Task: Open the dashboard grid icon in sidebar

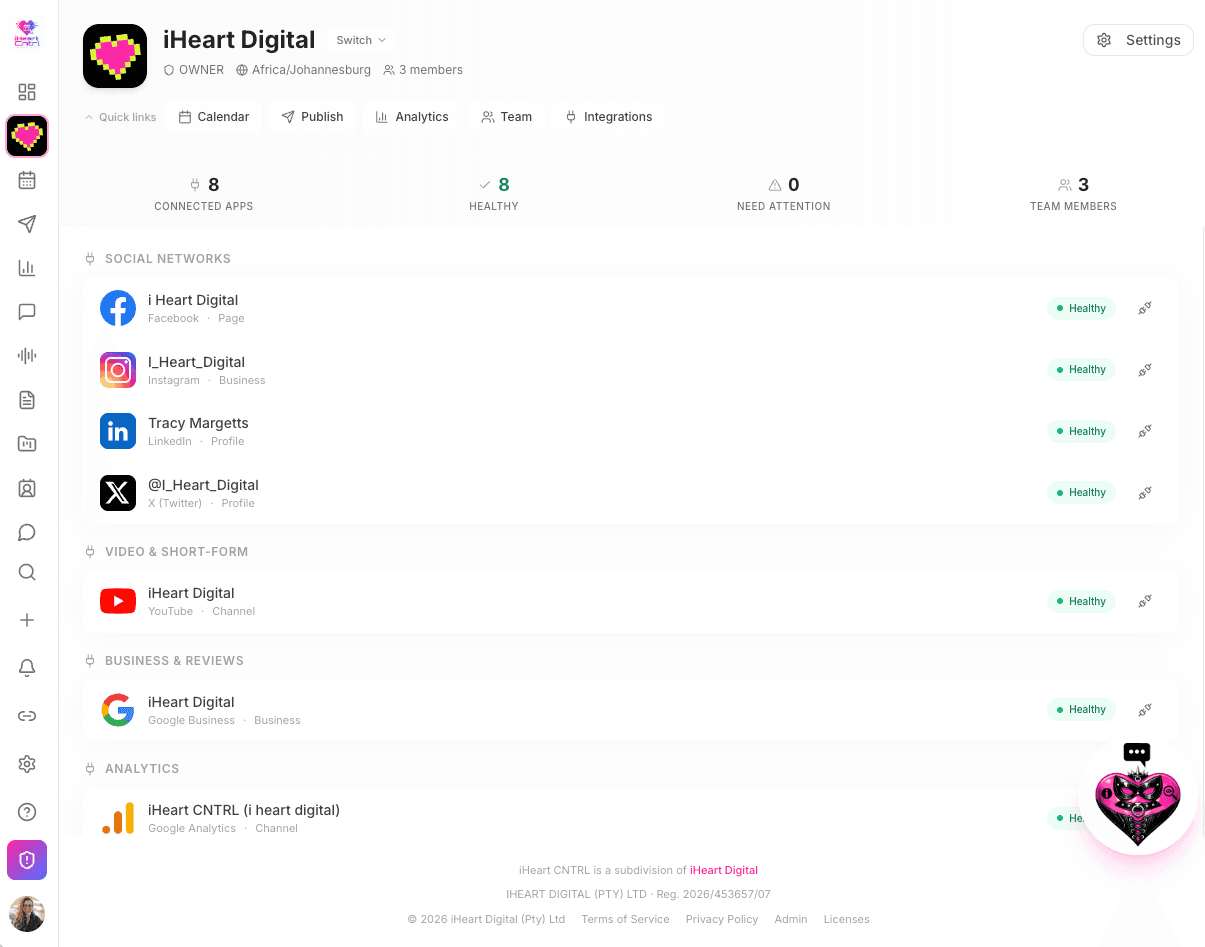Action: click(27, 92)
